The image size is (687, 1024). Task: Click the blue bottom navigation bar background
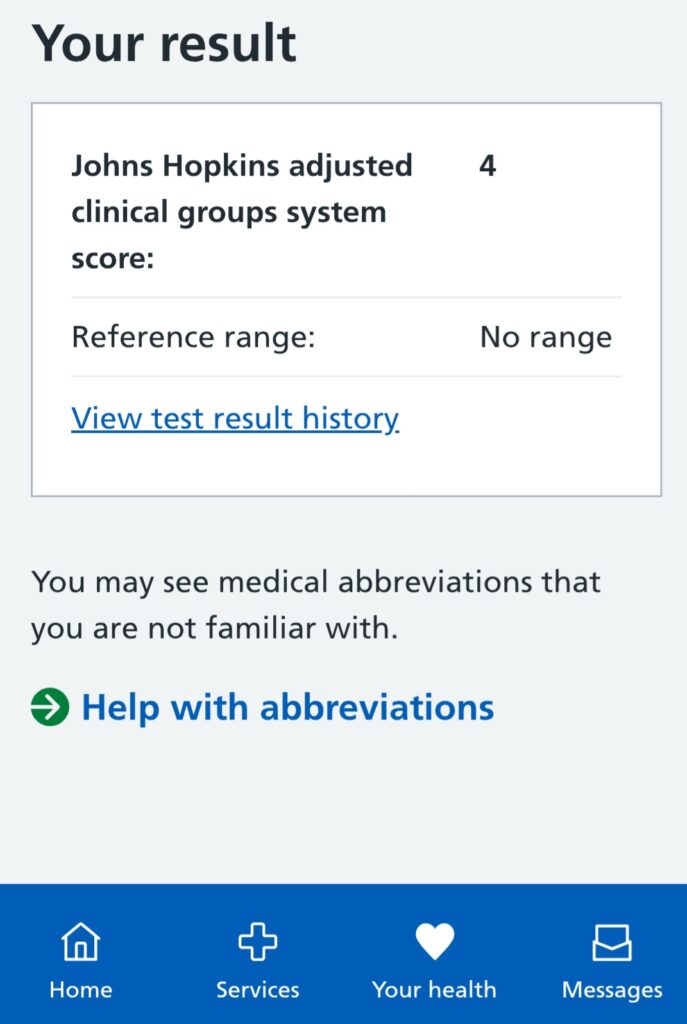pos(345,905)
